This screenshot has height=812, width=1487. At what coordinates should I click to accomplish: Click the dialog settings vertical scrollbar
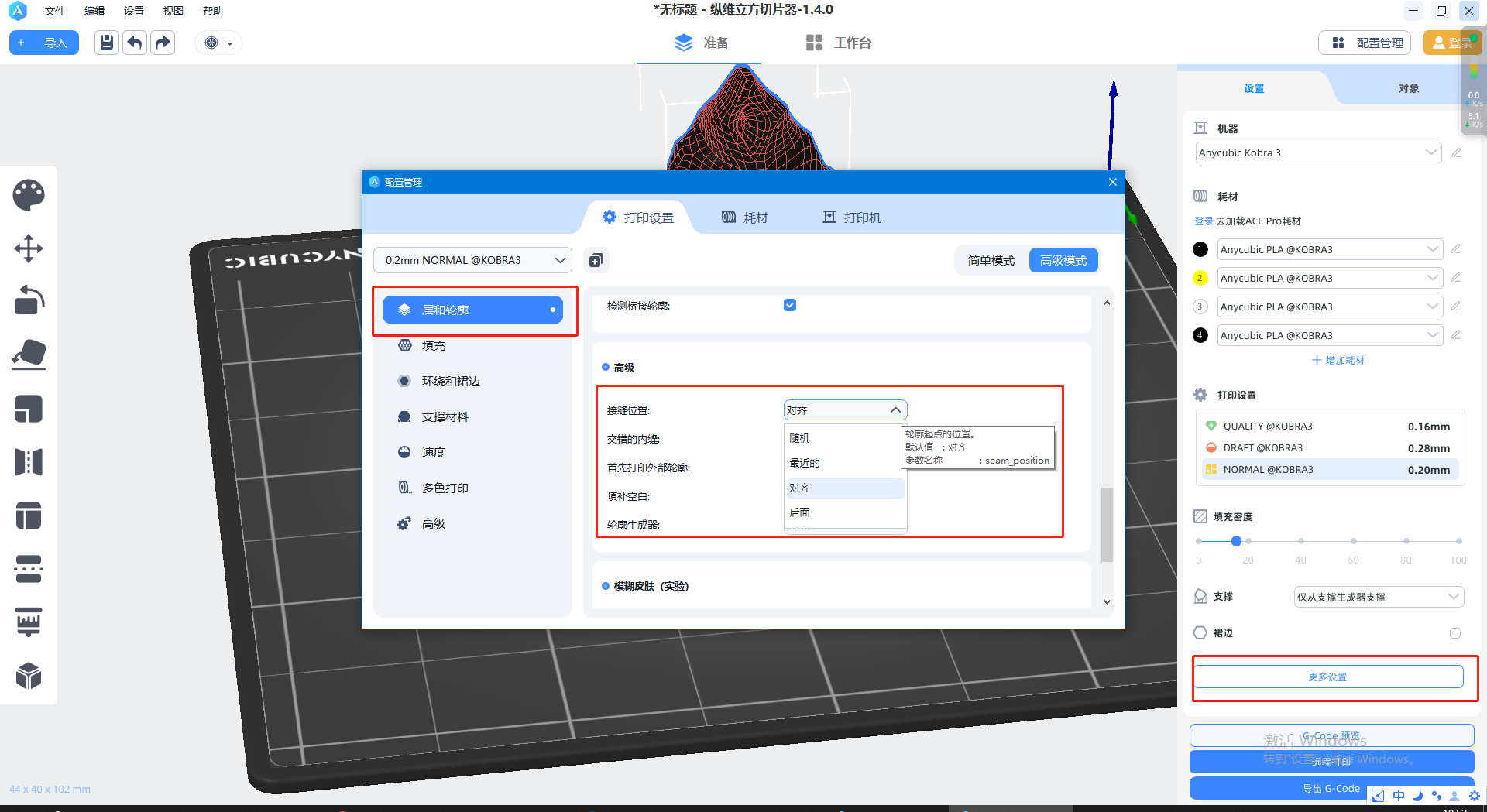tap(1107, 524)
